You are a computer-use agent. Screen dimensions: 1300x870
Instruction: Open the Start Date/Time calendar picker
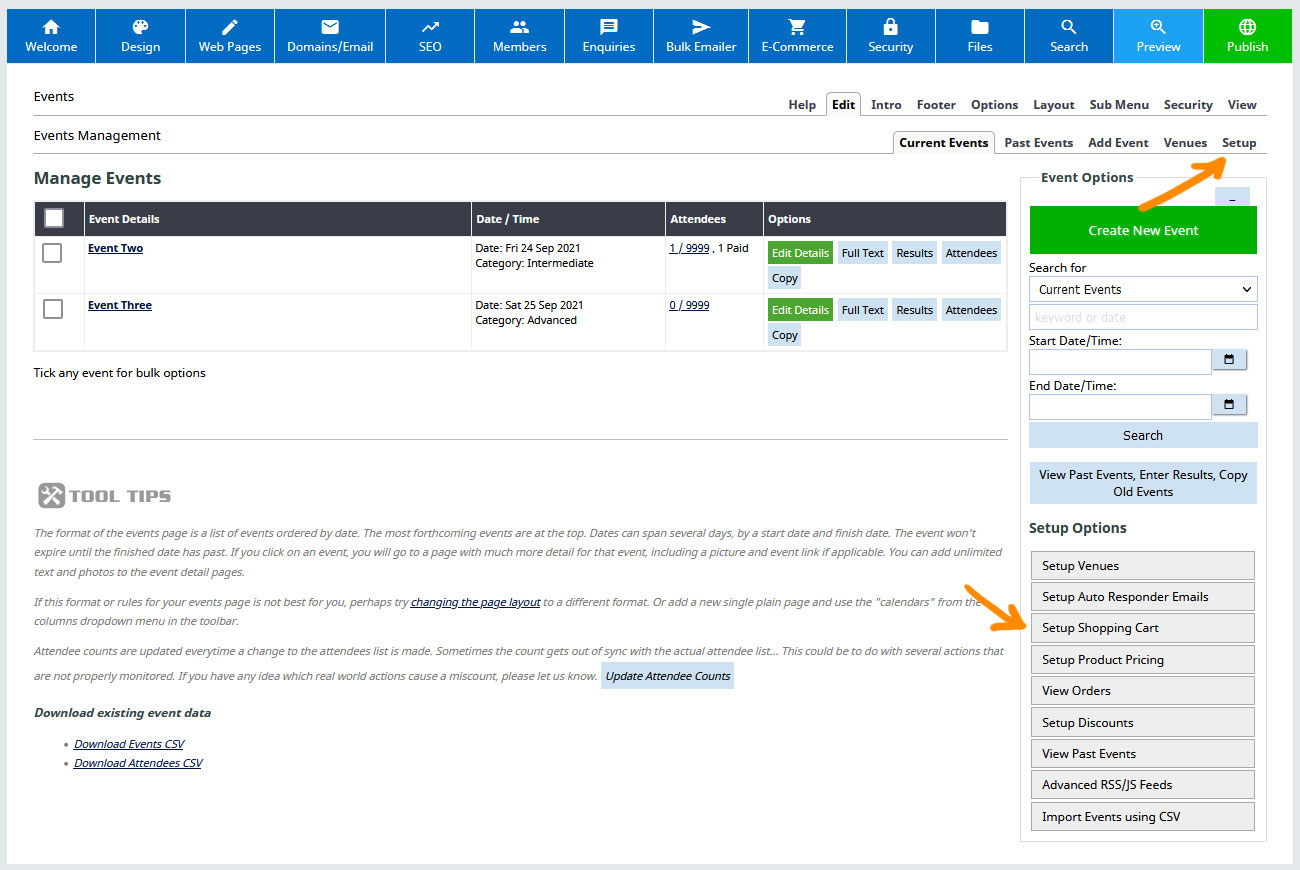[x=1229, y=360]
